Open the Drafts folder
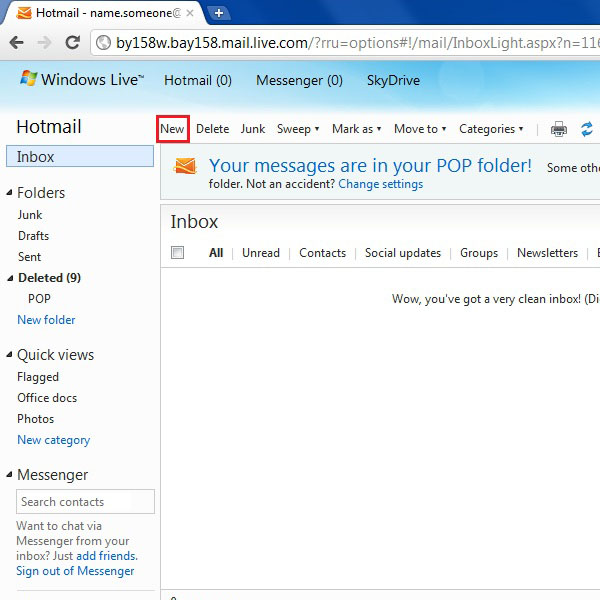The width and height of the screenshot is (600, 600). tap(33, 236)
